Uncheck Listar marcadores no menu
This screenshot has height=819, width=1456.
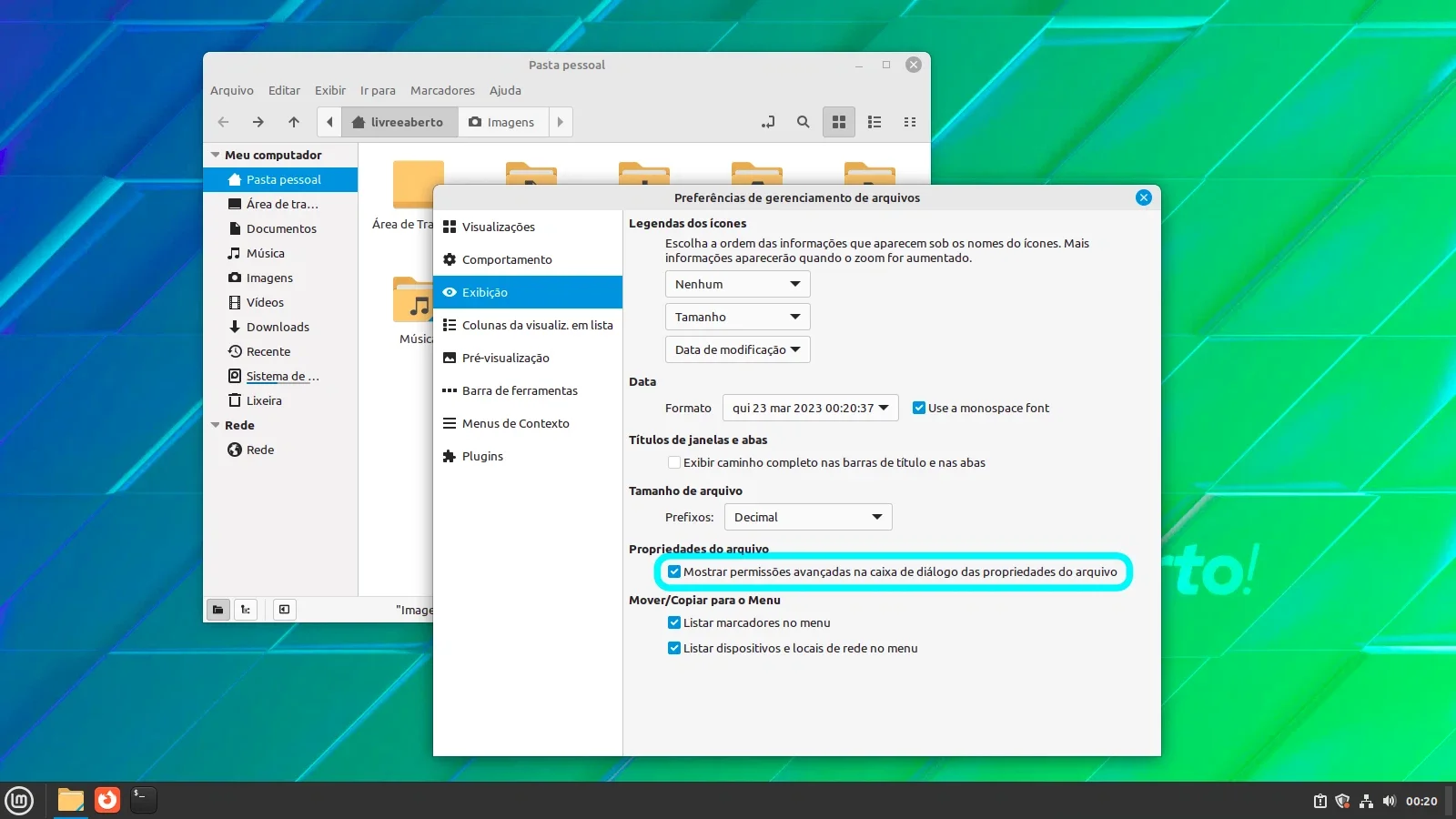[x=674, y=622]
